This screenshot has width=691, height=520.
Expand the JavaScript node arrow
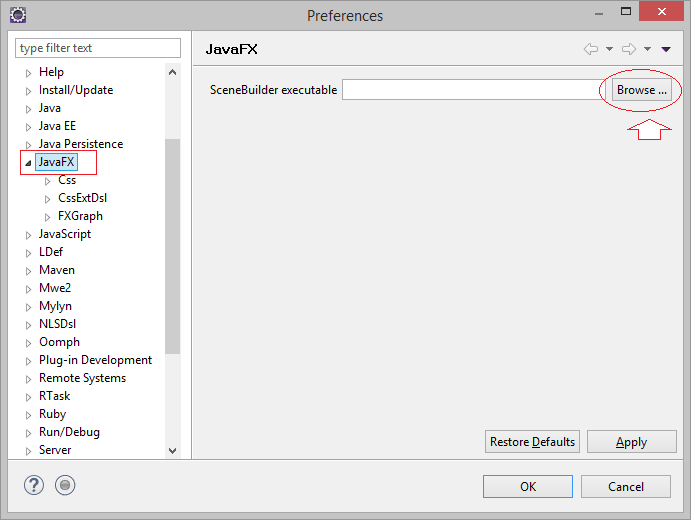[x=29, y=235]
